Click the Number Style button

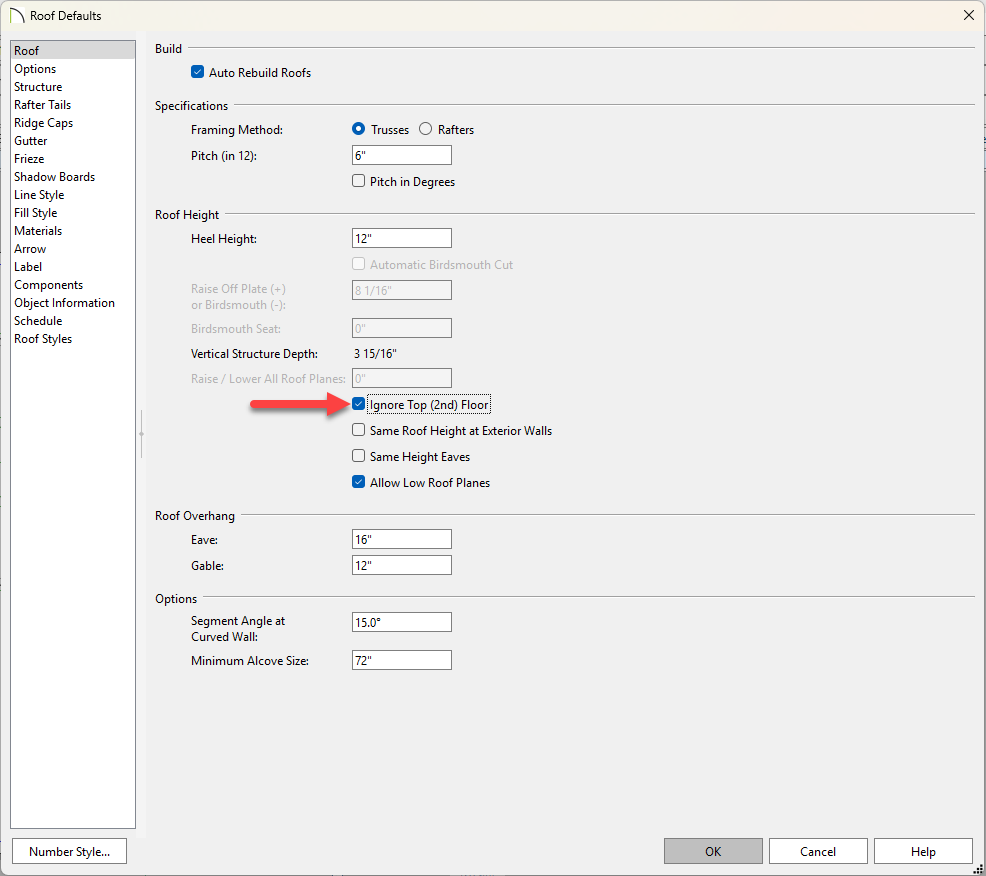pyautogui.click(x=69, y=851)
